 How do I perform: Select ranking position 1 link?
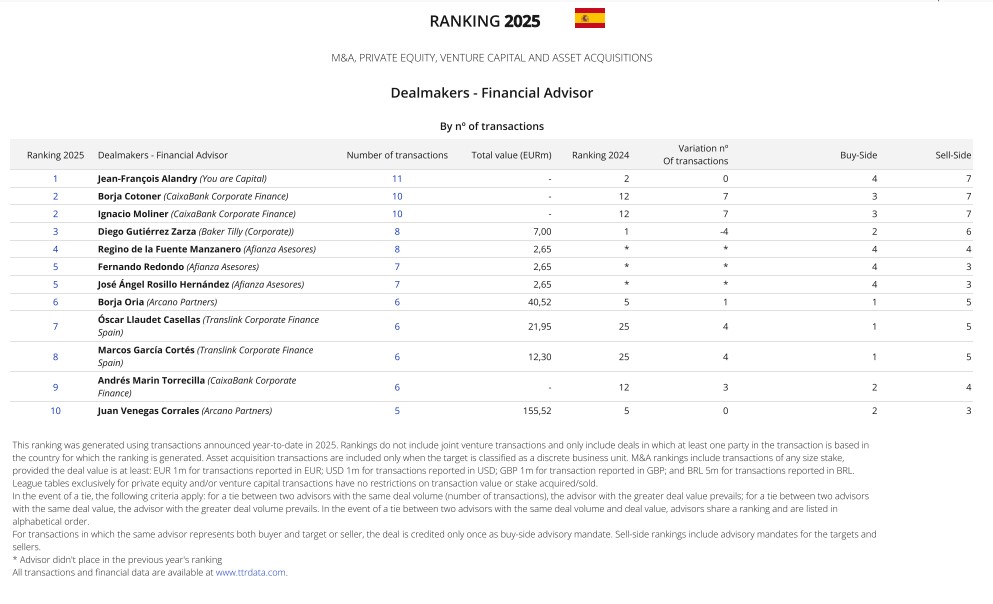(x=55, y=179)
